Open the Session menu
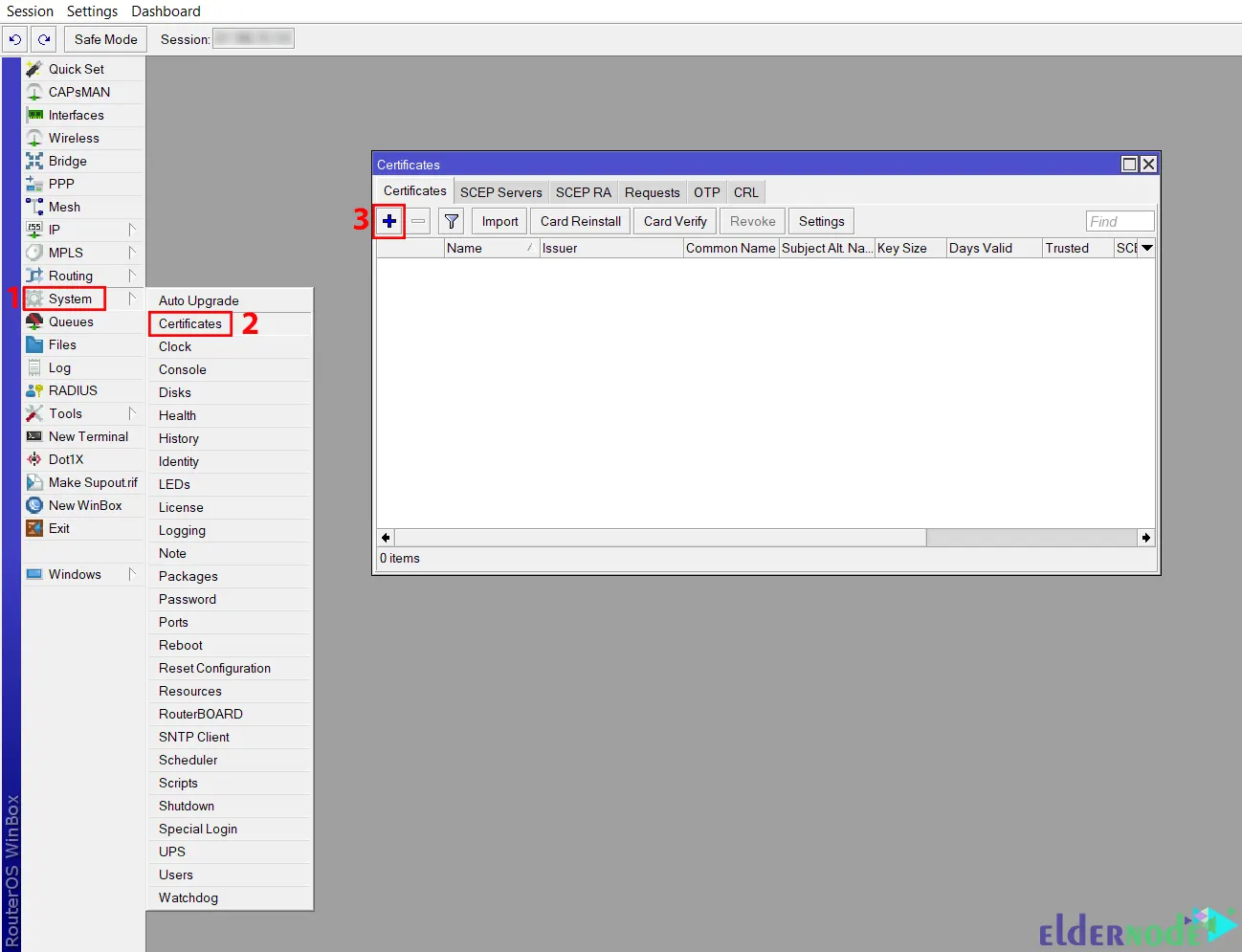 click(29, 11)
